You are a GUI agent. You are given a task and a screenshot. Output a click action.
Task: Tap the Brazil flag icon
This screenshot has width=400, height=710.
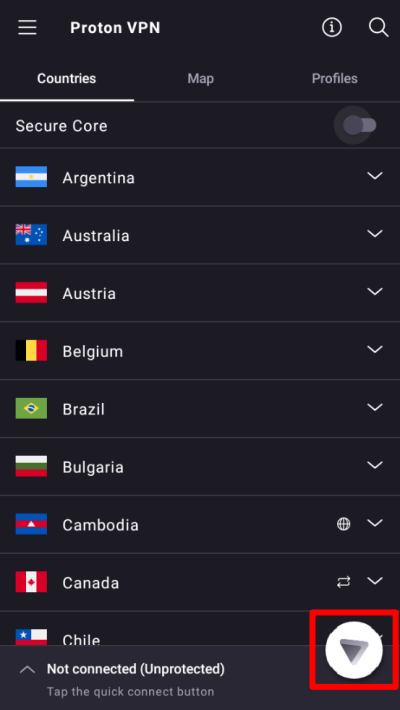tap(31, 408)
